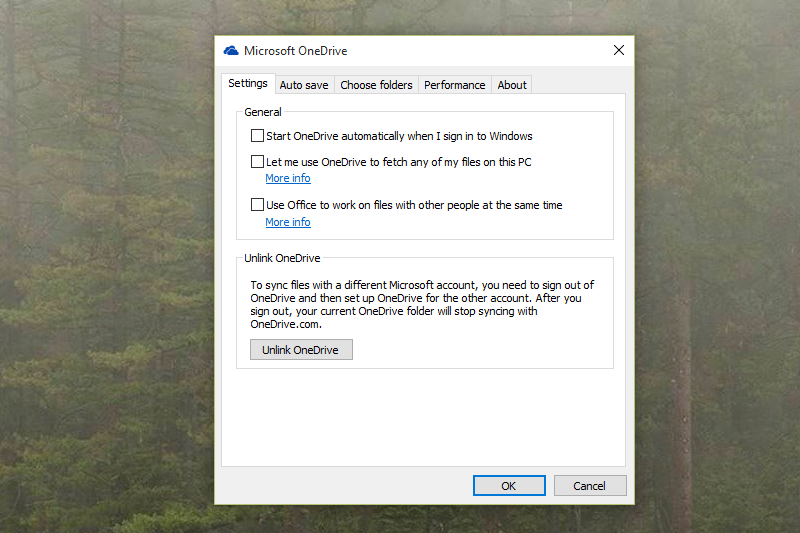The width and height of the screenshot is (800, 533).
Task: Close the Microsoft OneDrive dialog
Action: 618,50
